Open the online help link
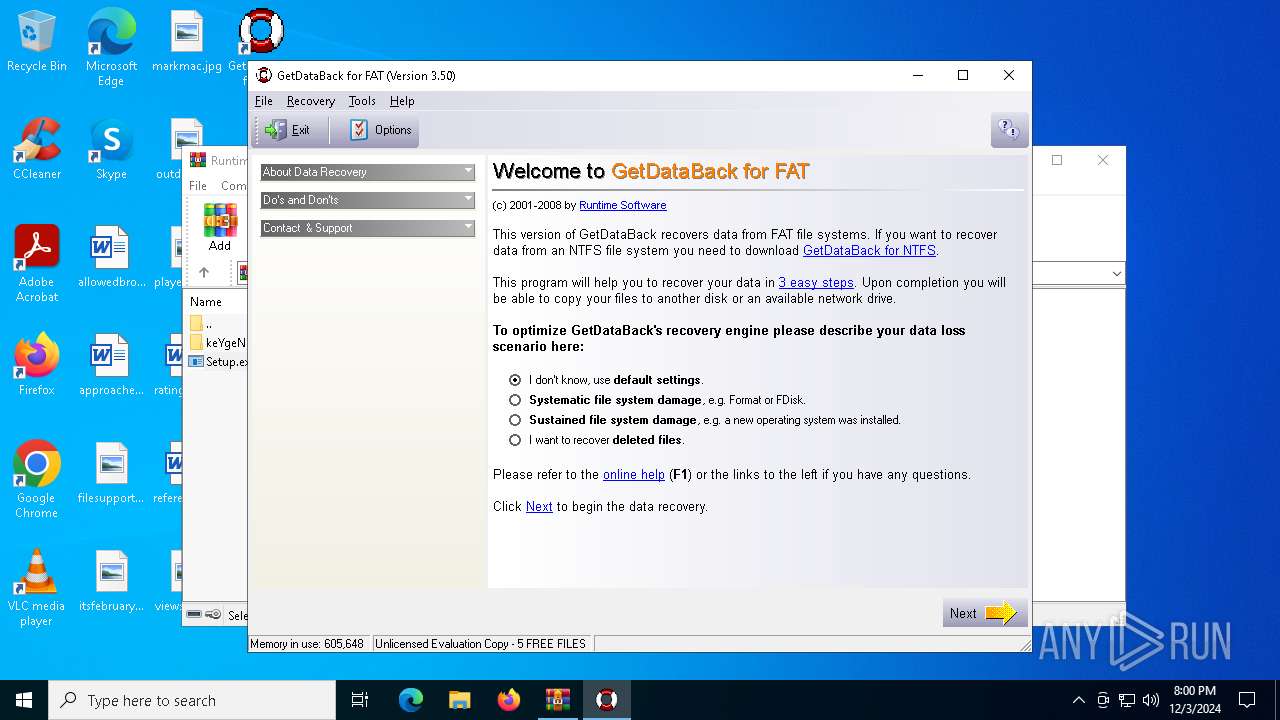Screen dimensions: 1280x720 (634, 475)
